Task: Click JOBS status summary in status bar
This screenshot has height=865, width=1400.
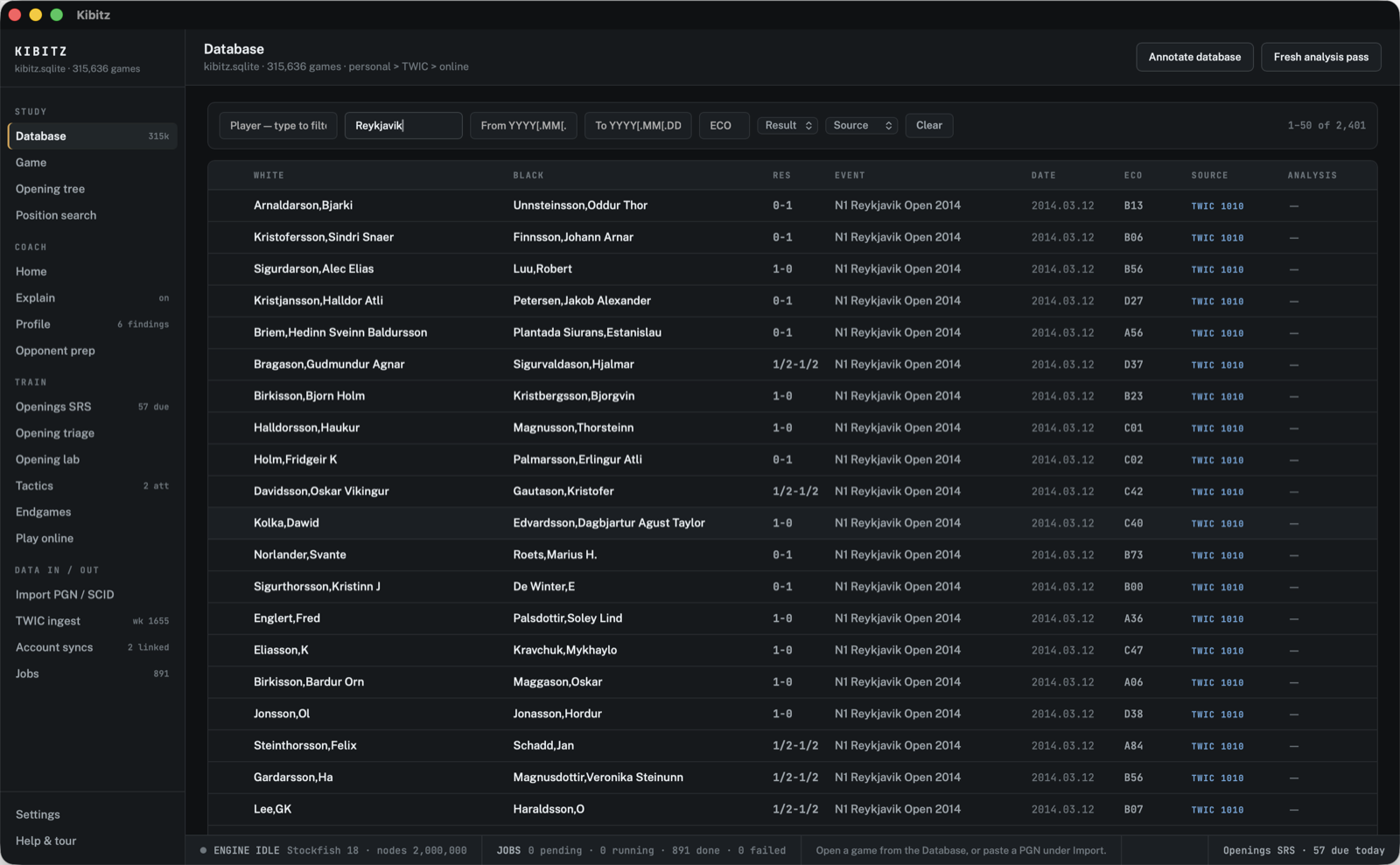Action: click(x=640, y=850)
